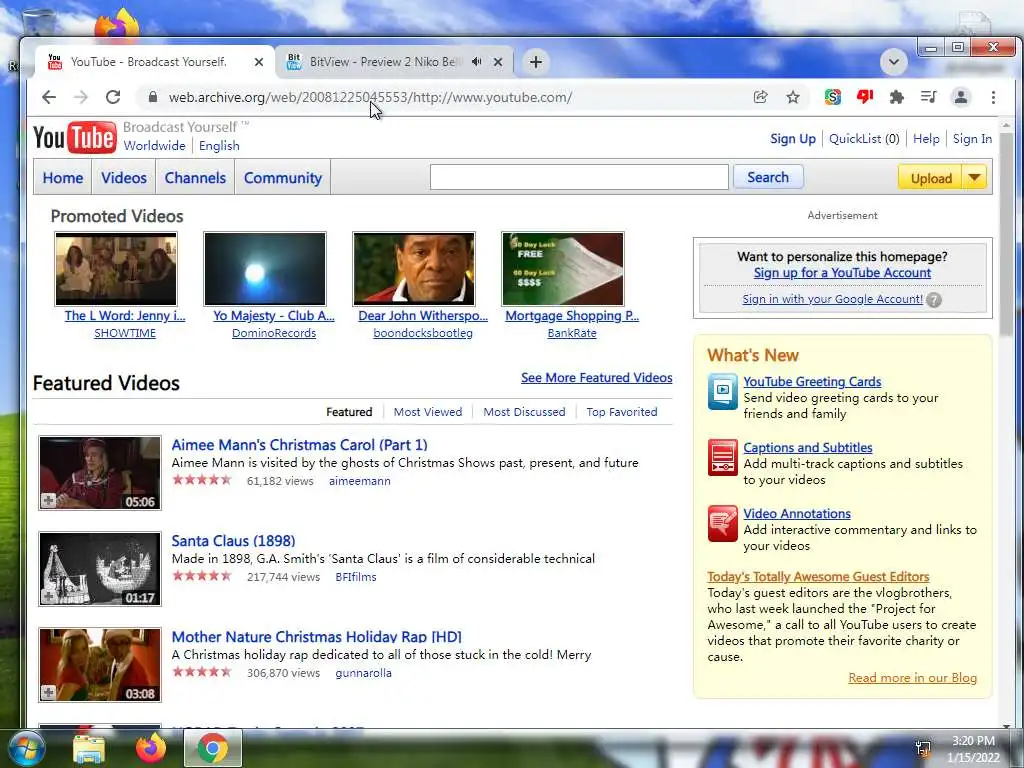
Task: Open aimeemann channel link
Action: (360, 481)
